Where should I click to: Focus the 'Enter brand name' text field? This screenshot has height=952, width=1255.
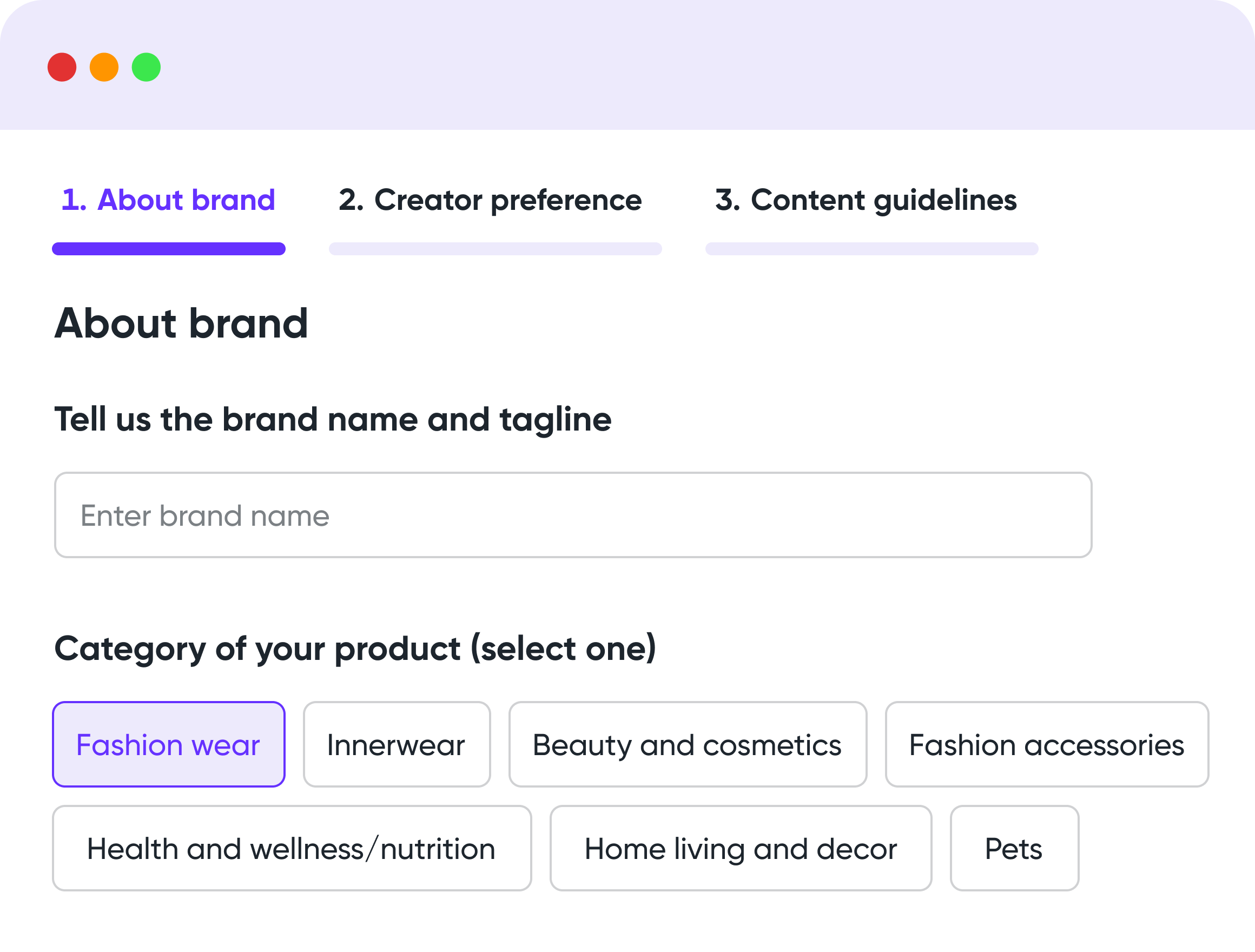coord(573,515)
